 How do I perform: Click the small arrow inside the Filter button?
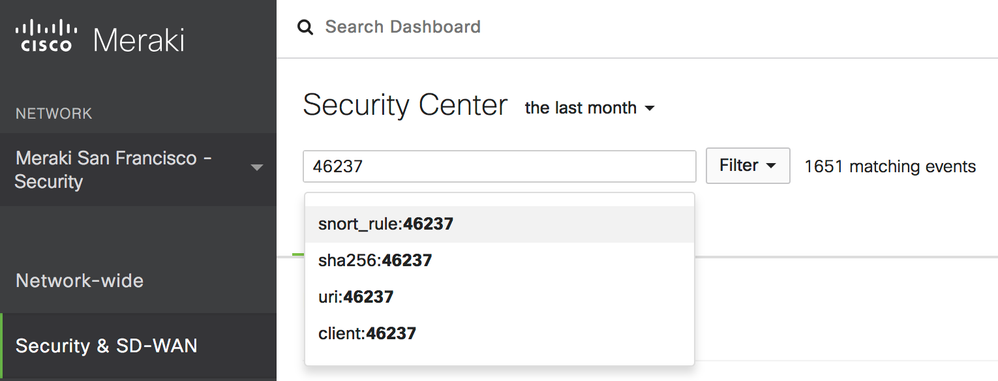[x=771, y=166]
